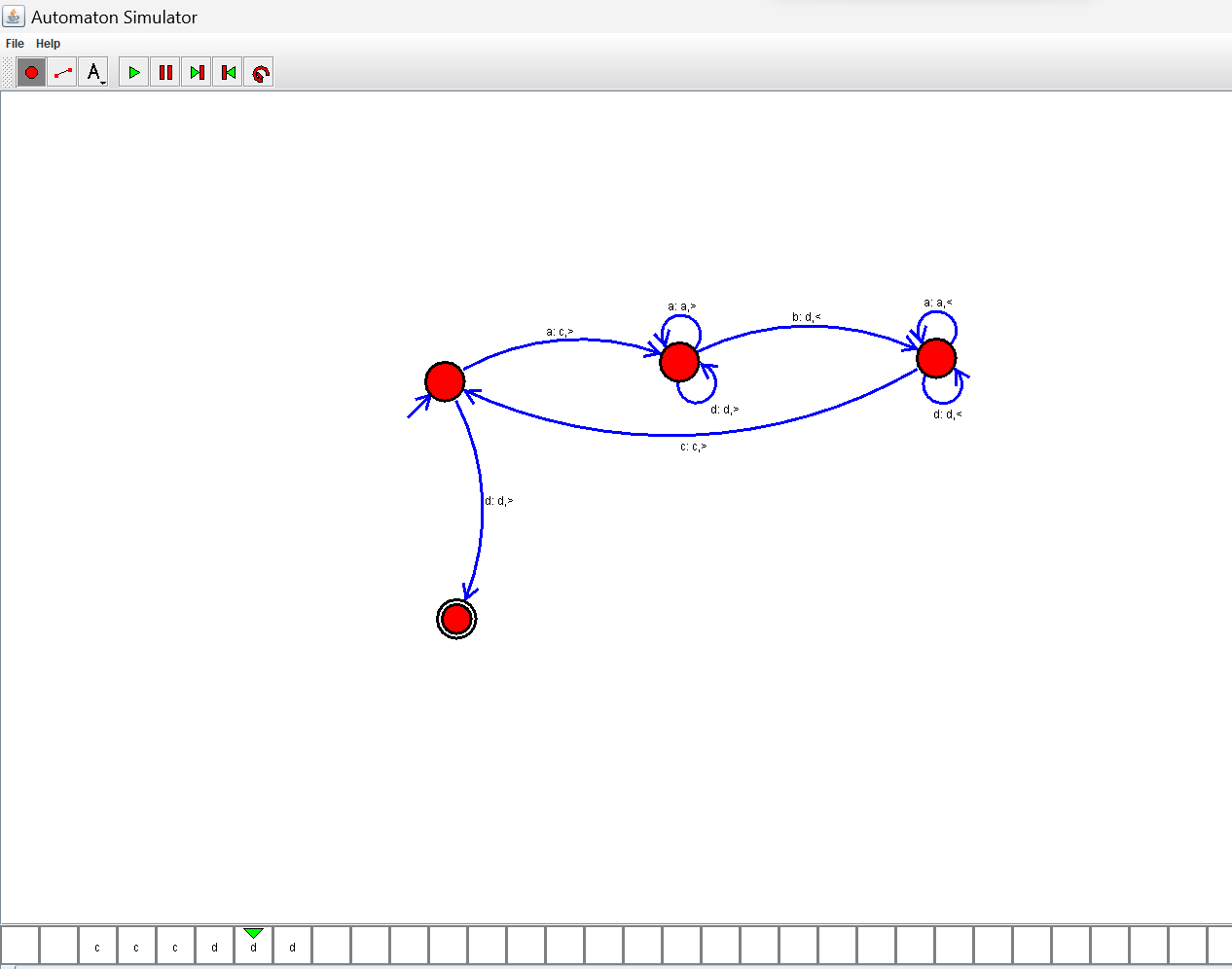Open the text tool dropdown arrow
Viewport: 1232px width, 969px height.
pos(100,80)
